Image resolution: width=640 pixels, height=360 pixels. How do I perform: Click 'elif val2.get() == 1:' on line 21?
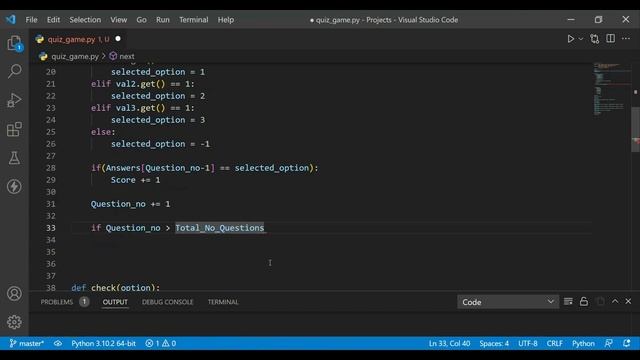point(143,84)
